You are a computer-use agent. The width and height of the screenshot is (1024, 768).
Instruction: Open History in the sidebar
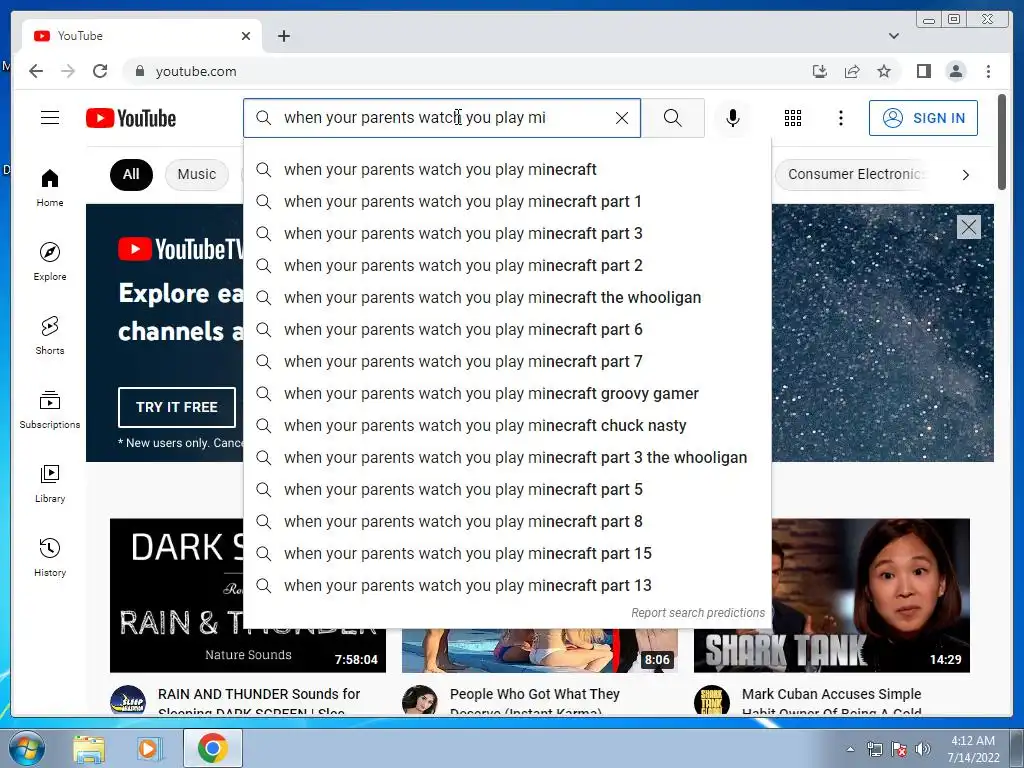[x=50, y=557]
